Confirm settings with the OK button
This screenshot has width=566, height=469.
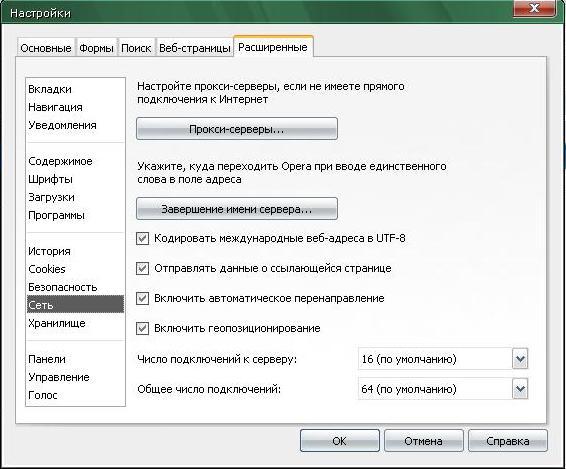pyautogui.click(x=340, y=441)
